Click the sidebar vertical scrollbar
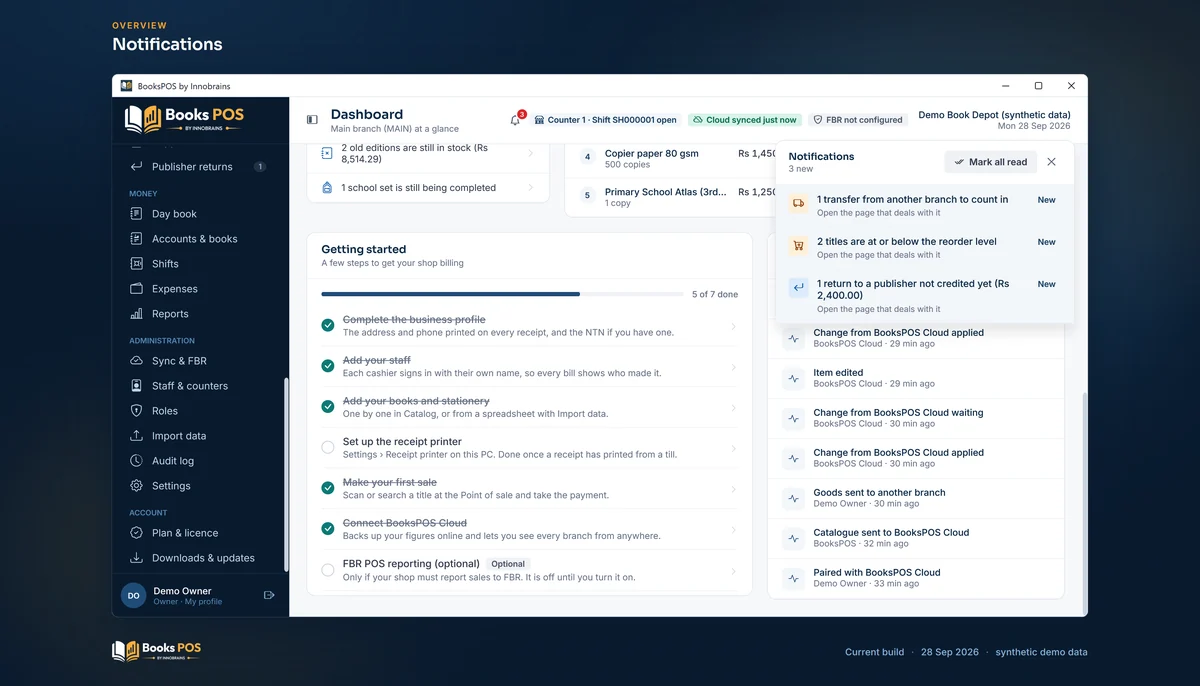This screenshot has width=1200, height=686. [286, 475]
